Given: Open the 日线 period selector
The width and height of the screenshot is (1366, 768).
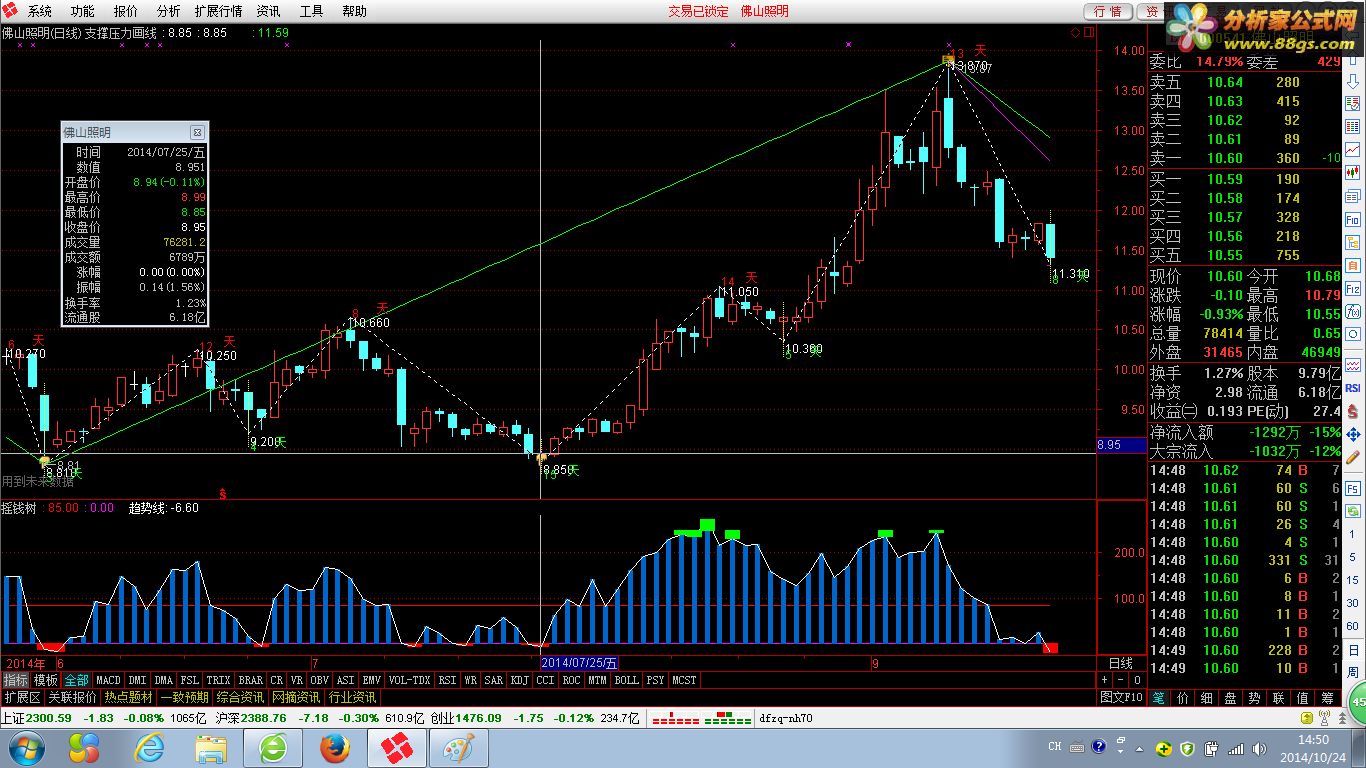Looking at the screenshot, I should tap(1121, 663).
